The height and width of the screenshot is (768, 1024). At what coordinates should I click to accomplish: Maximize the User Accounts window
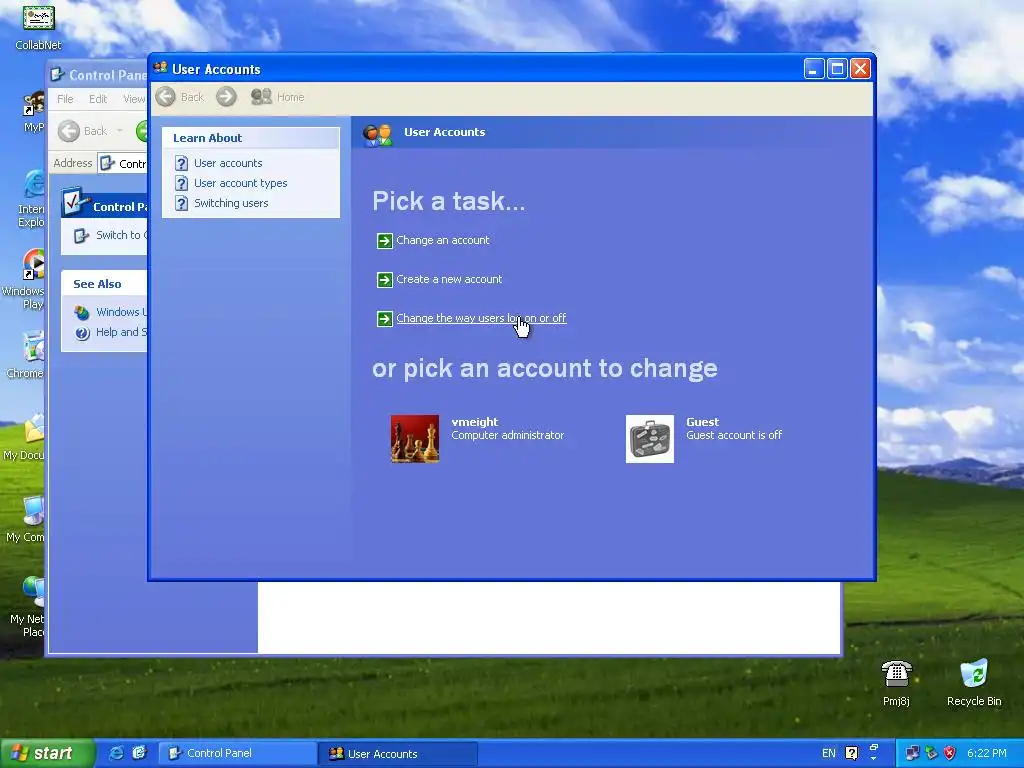click(x=837, y=69)
